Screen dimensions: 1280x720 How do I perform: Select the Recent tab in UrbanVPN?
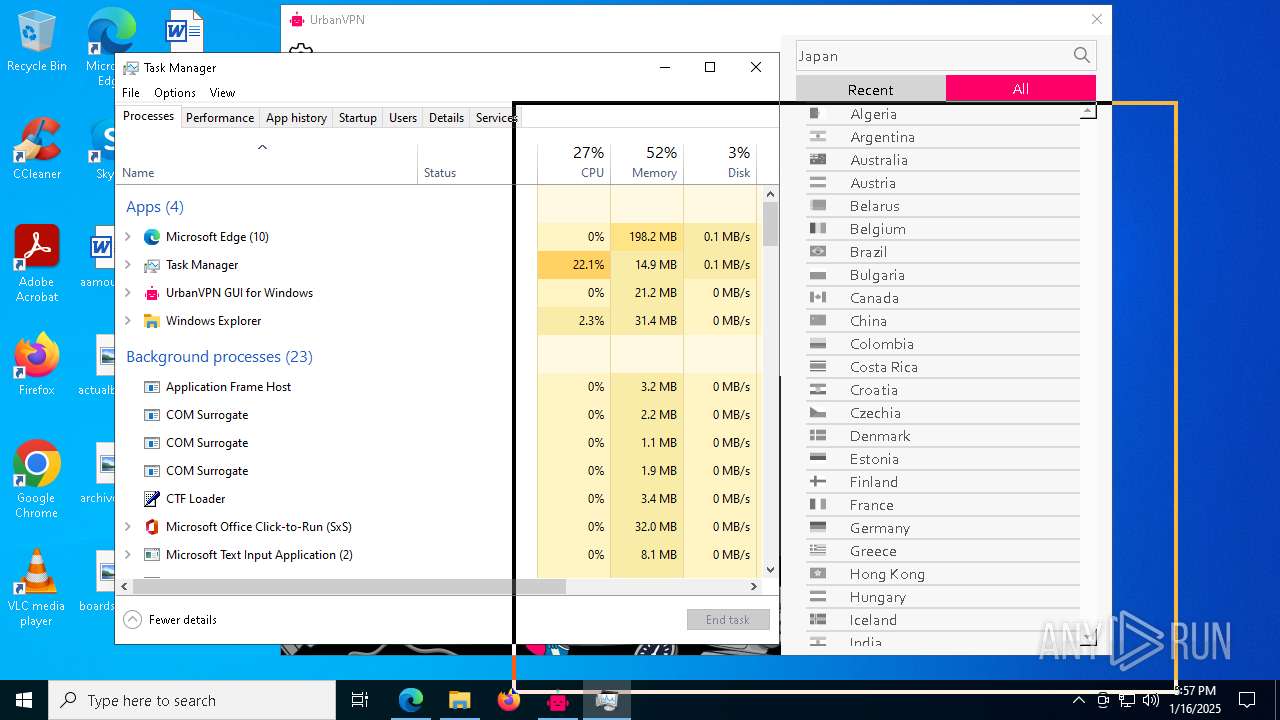pos(871,89)
